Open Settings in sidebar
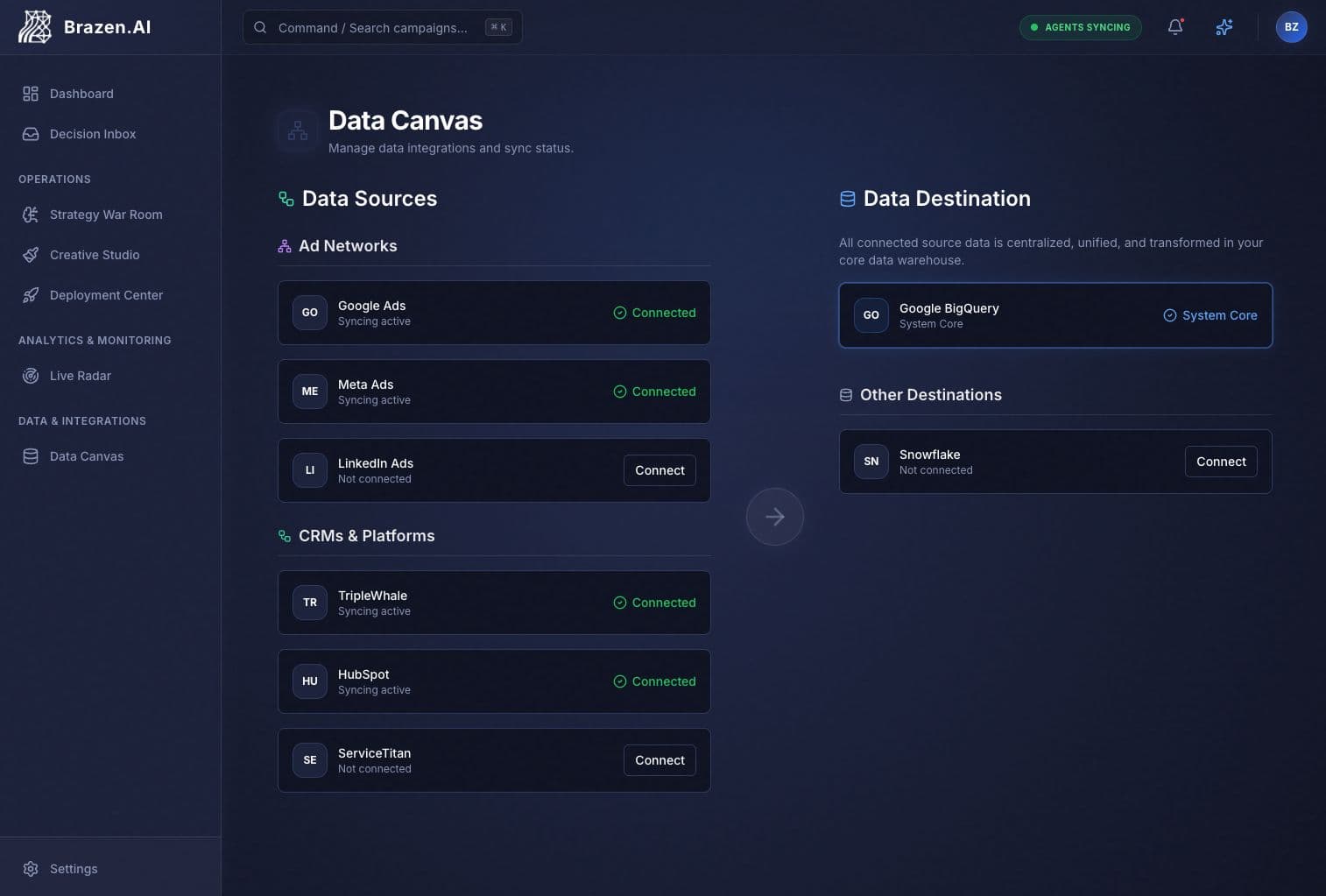 [x=110, y=869]
